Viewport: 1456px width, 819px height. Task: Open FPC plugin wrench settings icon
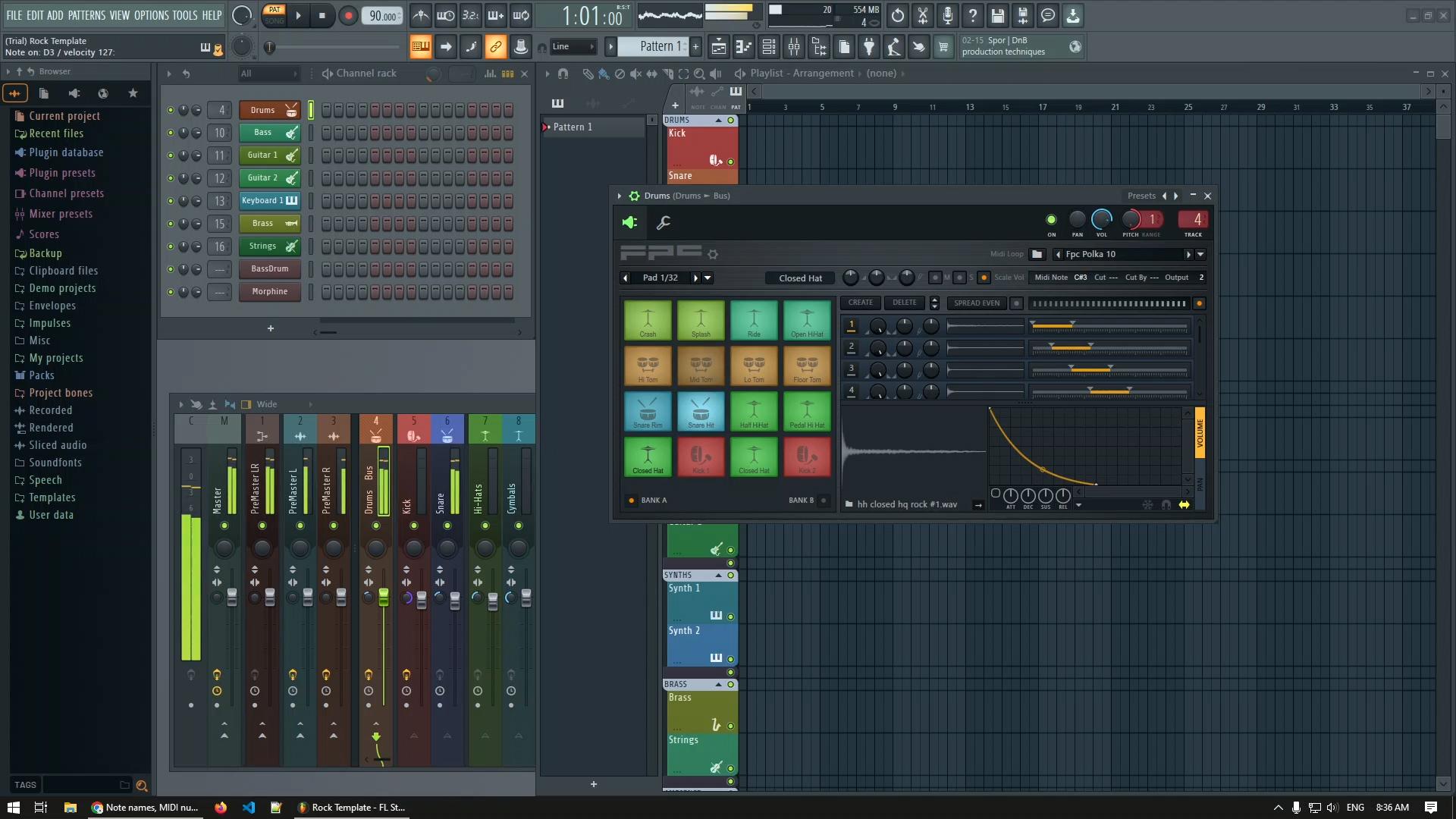tap(663, 222)
